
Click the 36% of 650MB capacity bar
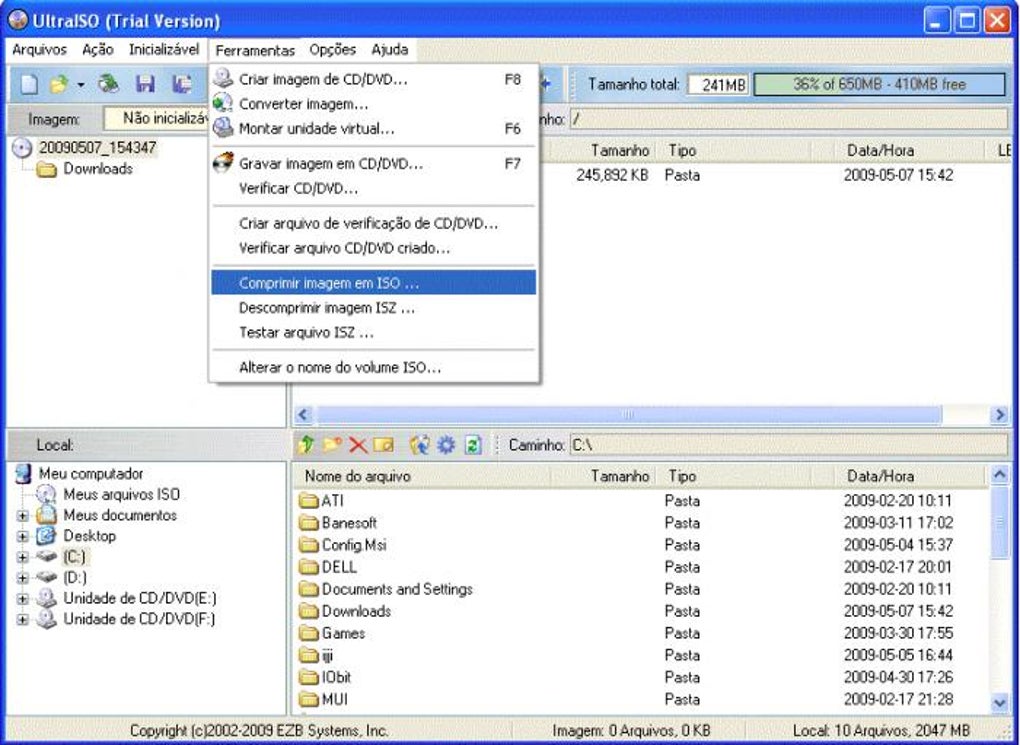[880, 85]
